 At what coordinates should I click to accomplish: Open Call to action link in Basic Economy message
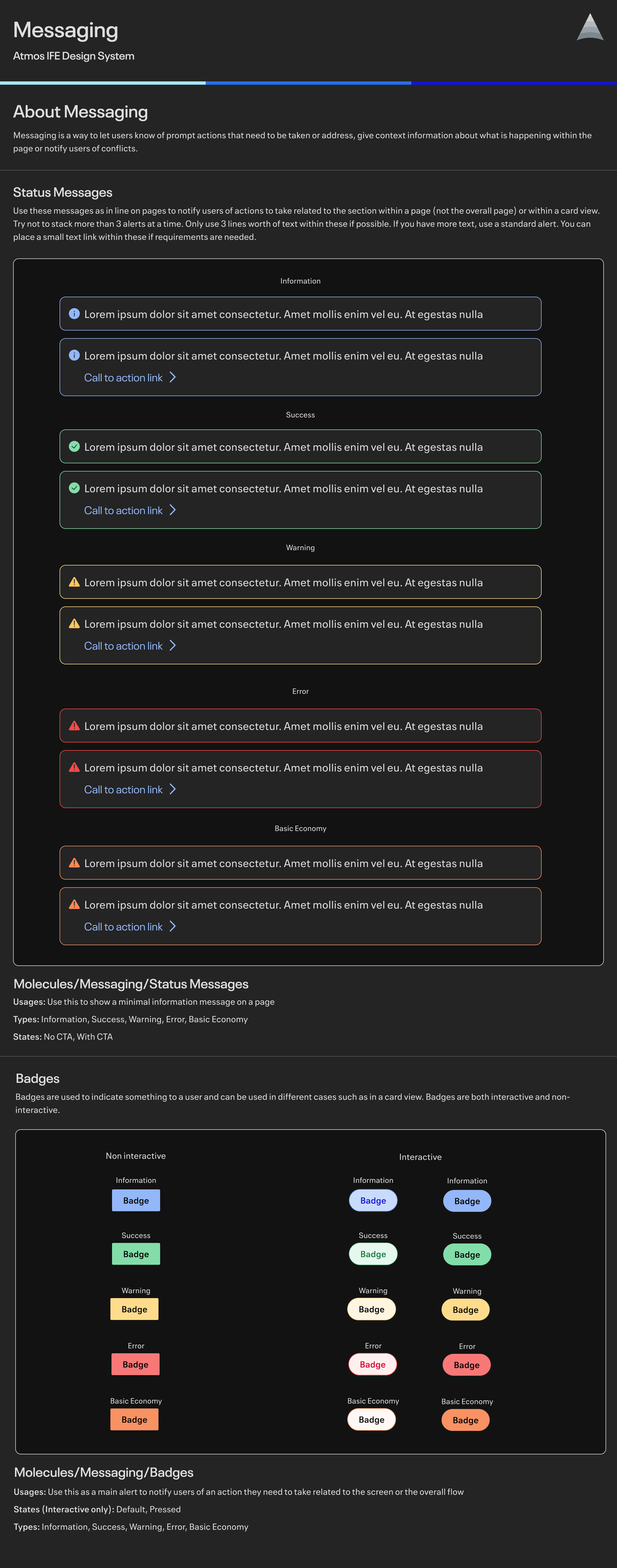123,926
